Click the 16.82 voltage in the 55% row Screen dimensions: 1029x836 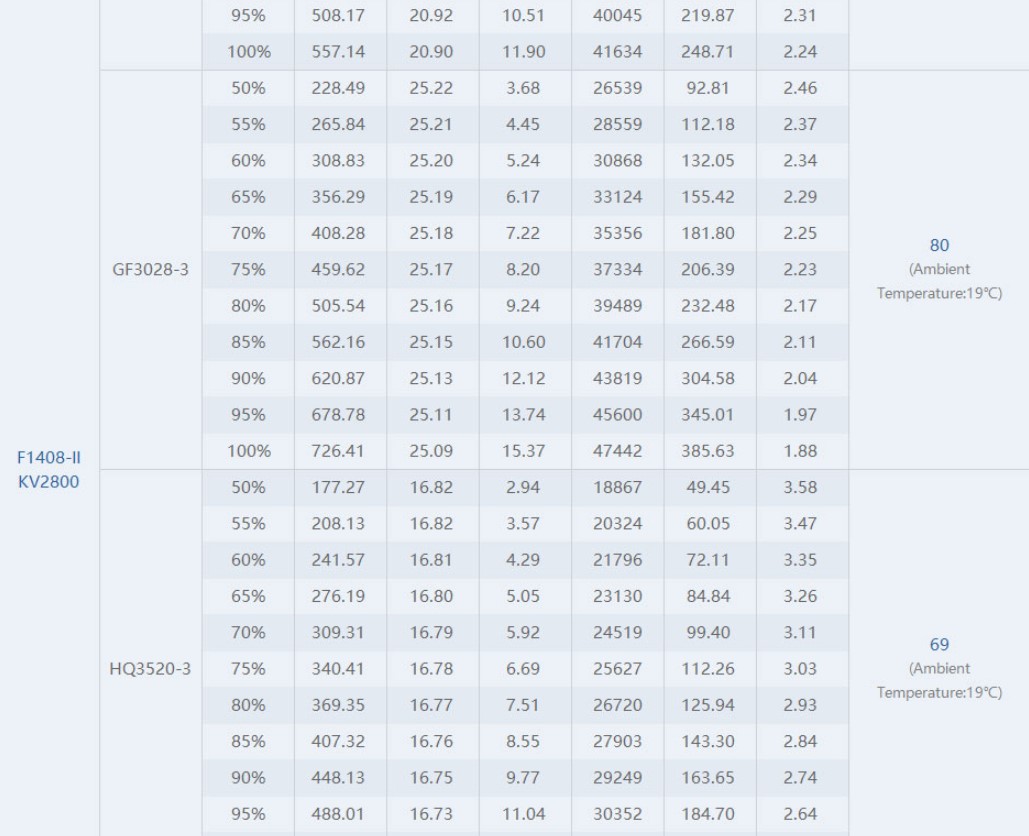pos(431,524)
